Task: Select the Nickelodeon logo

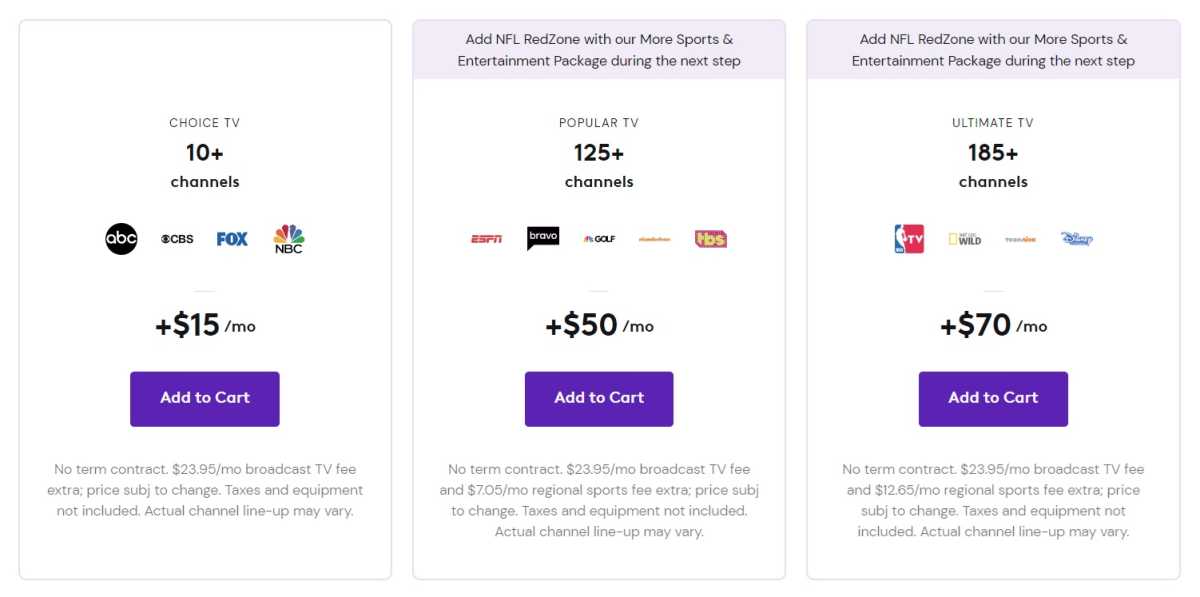Action: pyautogui.click(x=654, y=238)
